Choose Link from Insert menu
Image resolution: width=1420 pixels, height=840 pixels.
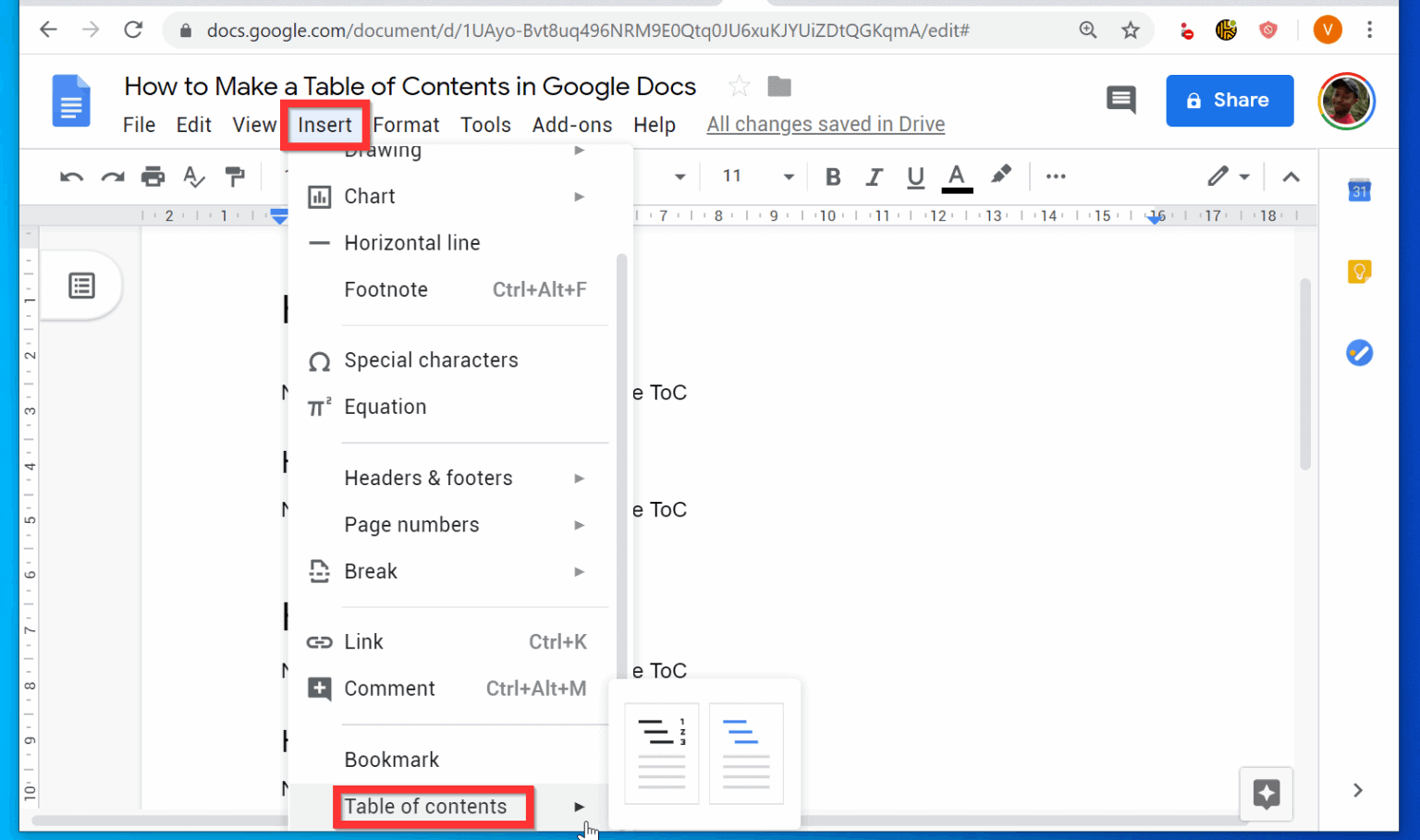(453, 642)
